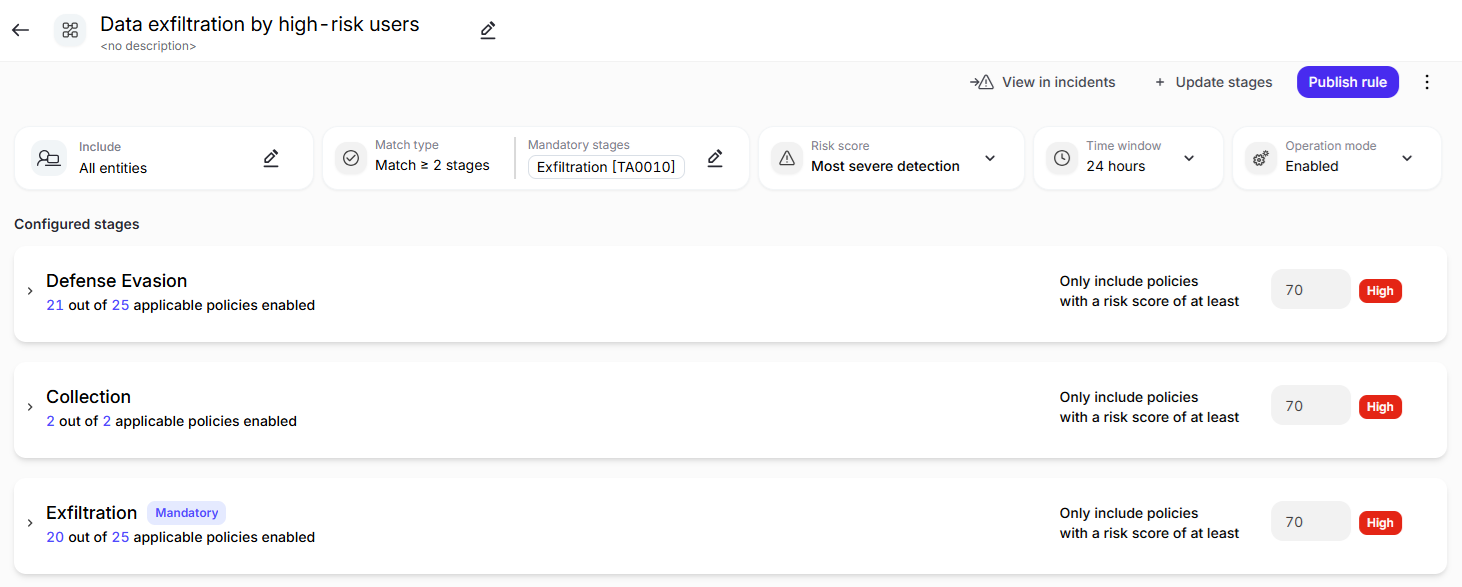Viewport: 1462px width, 587px height.
Task: Open the more options kebab menu
Action: point(1427,82)
